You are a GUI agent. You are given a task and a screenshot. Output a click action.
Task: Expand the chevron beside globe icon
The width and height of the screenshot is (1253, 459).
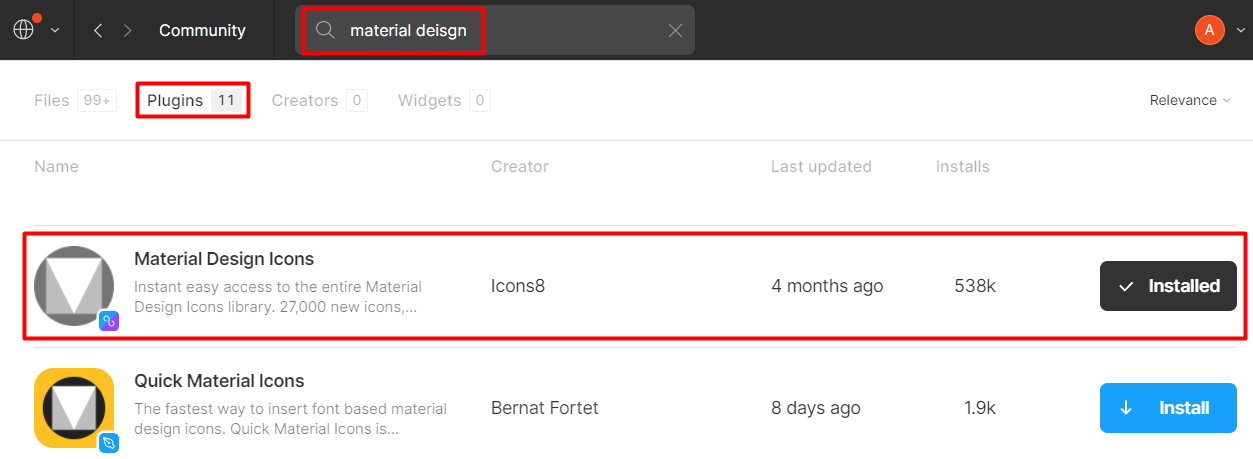[x=55, y=31]
